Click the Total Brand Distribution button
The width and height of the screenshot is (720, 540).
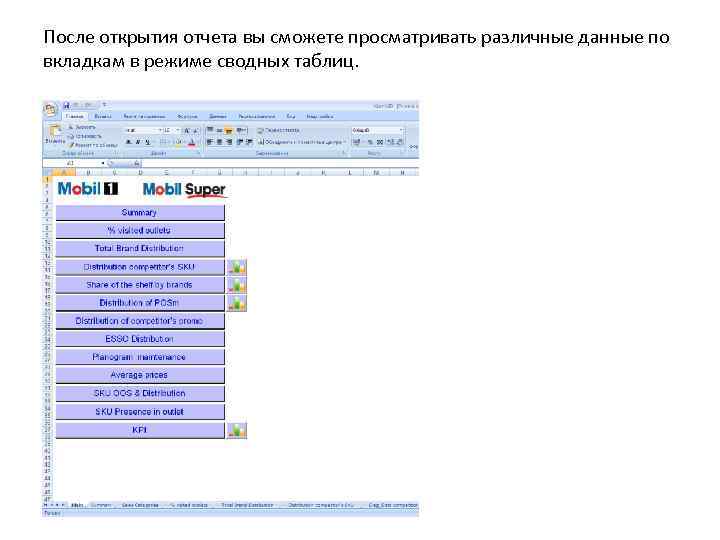[140, 248]
